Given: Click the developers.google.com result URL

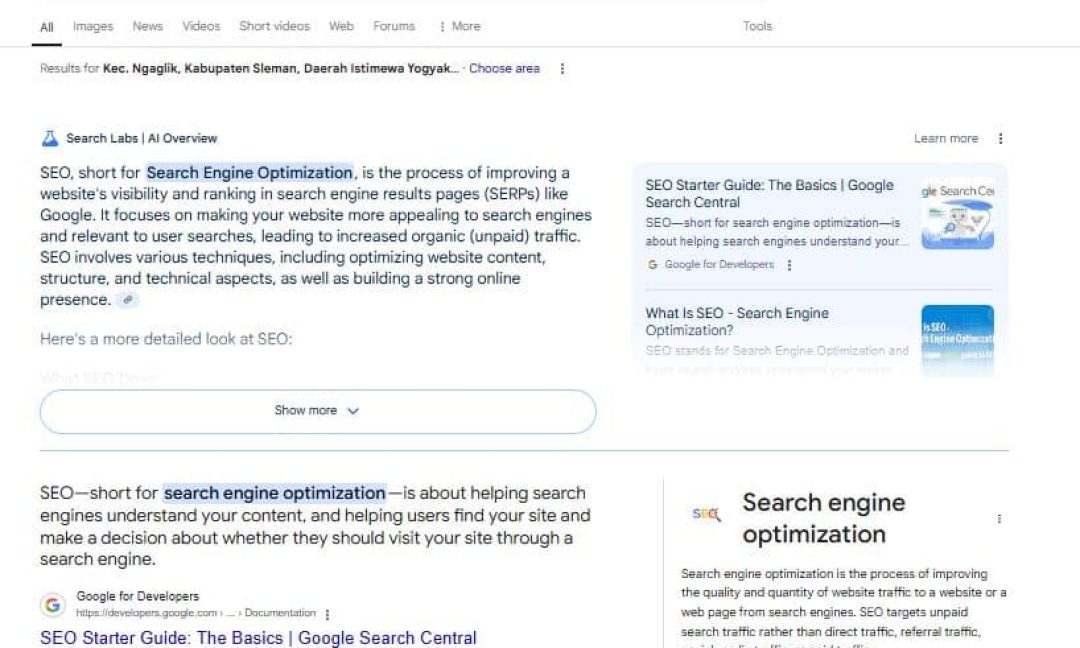Looking at the screenshot, I should click(196, 613).
